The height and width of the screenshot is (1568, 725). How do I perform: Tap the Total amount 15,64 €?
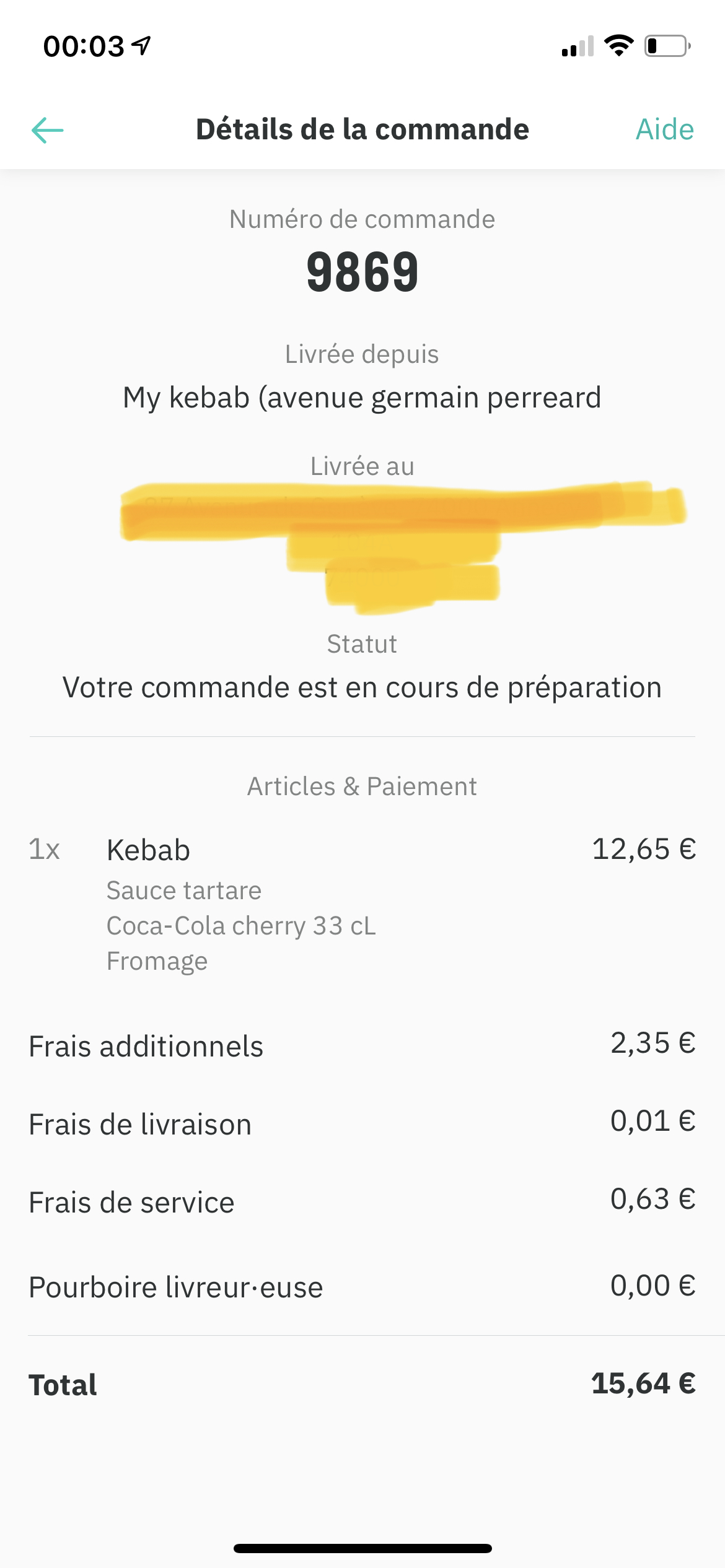644,1383
